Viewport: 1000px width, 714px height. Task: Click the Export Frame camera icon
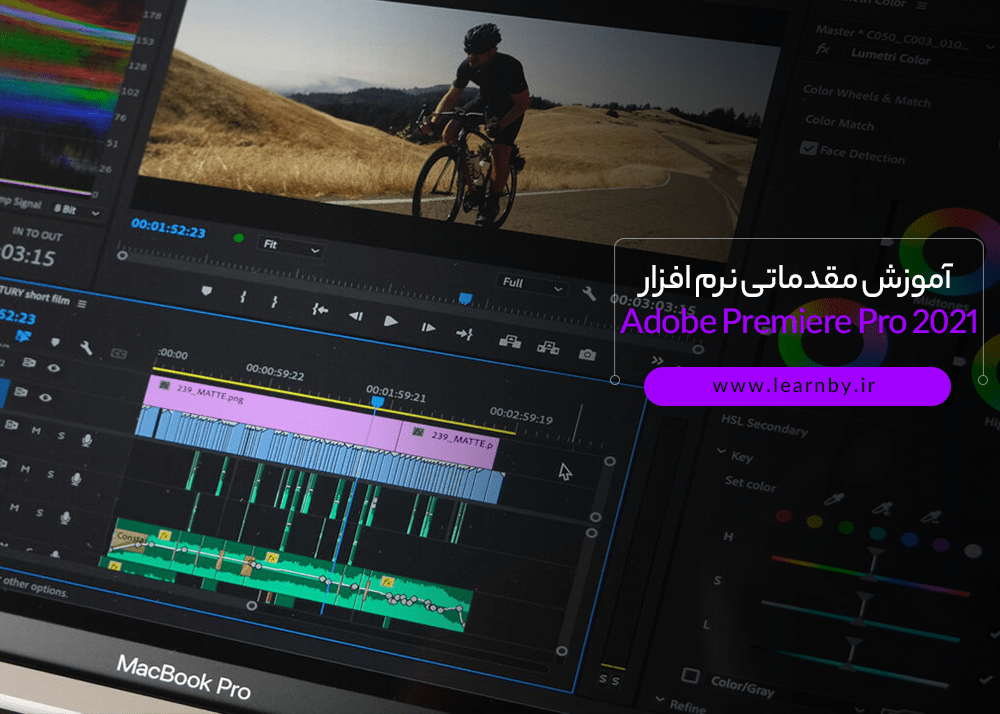(587, 354)
